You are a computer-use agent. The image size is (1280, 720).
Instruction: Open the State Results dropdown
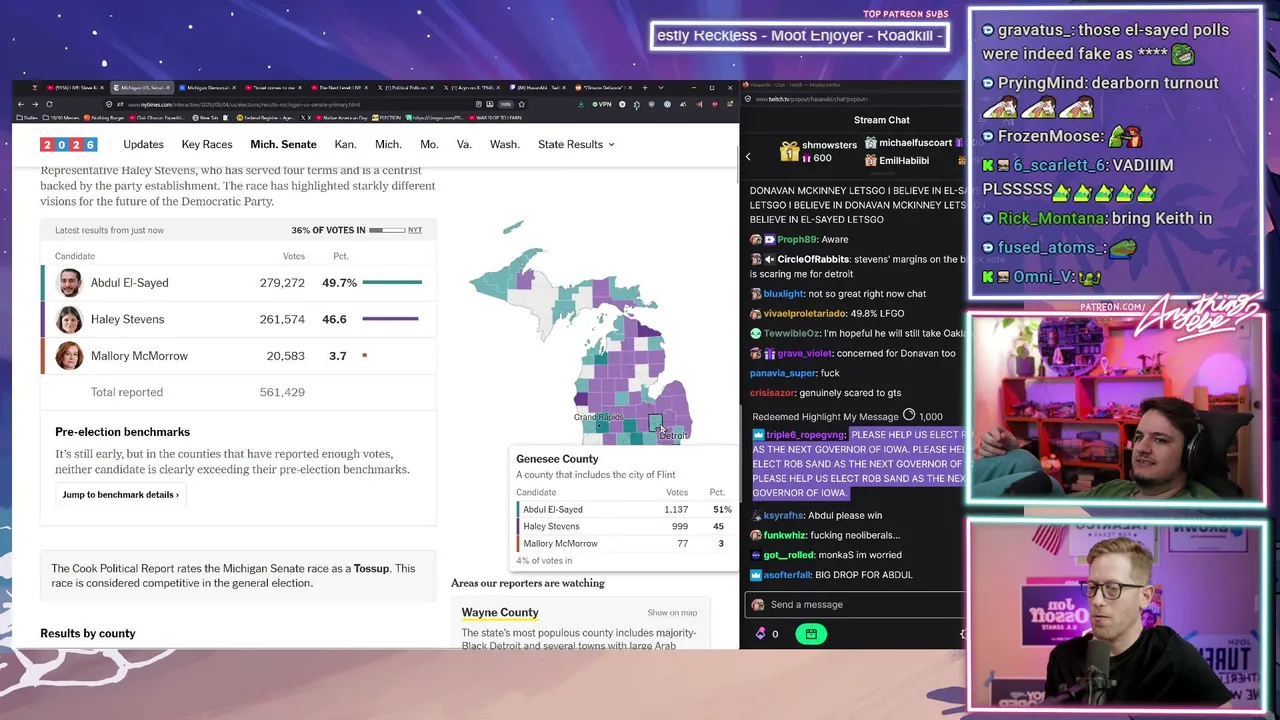click(x=576, y=144)
